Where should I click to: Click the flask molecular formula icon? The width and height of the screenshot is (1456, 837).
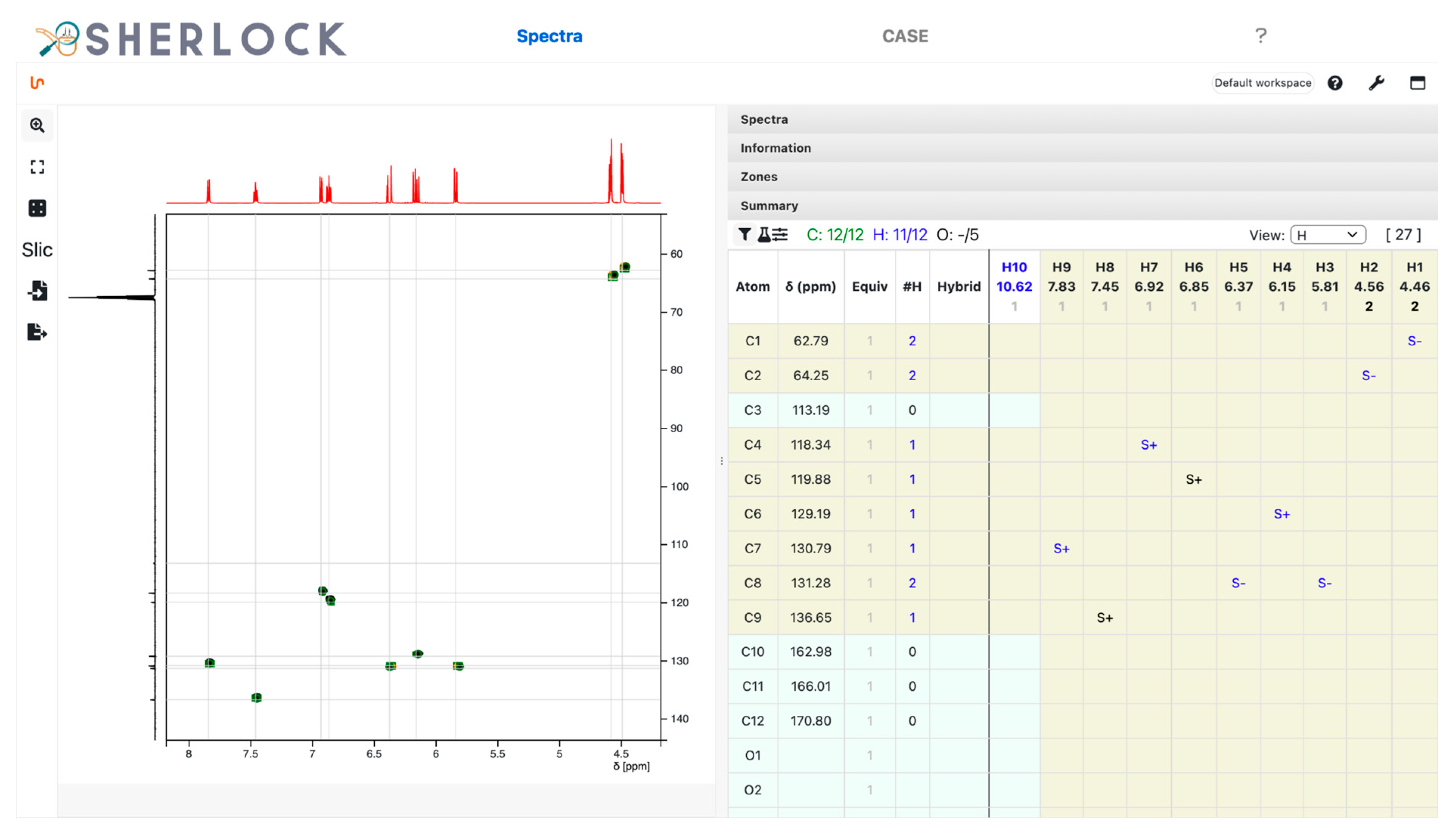click(x=764, y=235)
